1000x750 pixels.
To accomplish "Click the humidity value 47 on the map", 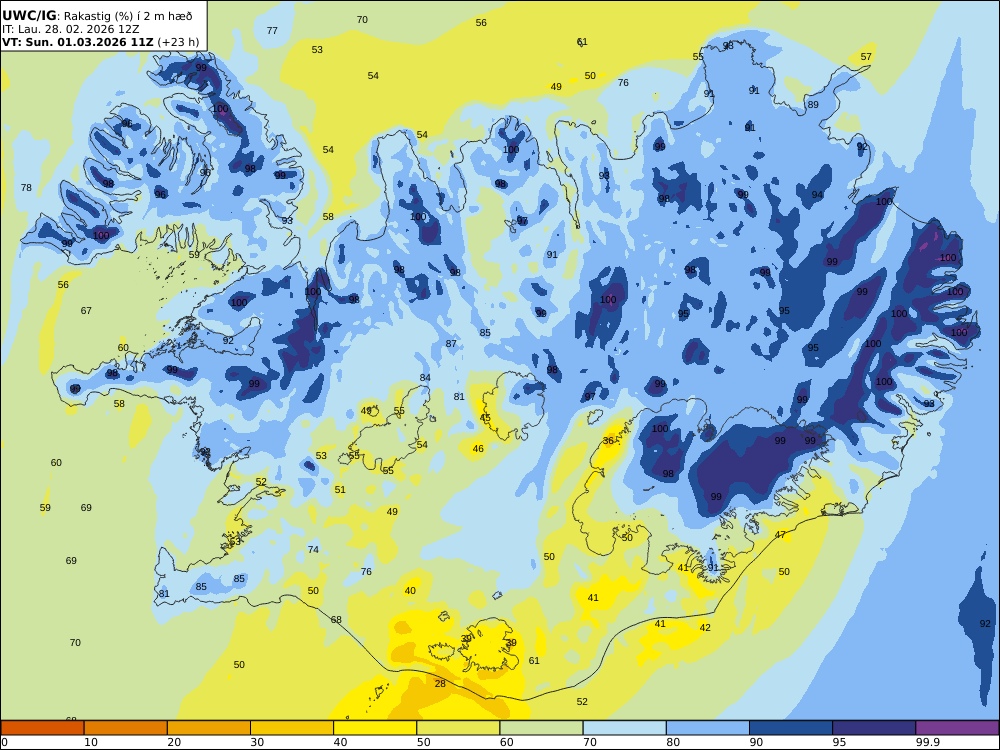I will pyautogui.click(x=781, y=535).
